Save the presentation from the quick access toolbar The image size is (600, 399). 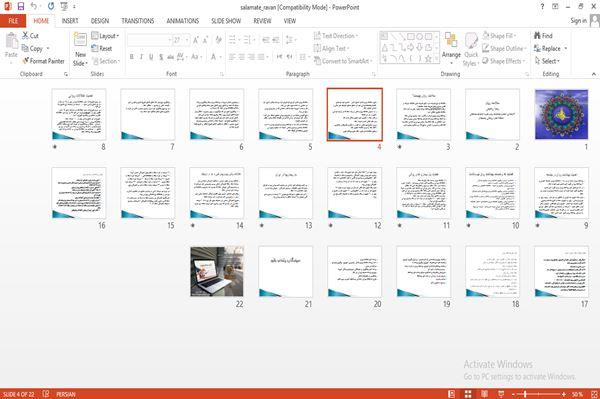[x=21, y=7]
